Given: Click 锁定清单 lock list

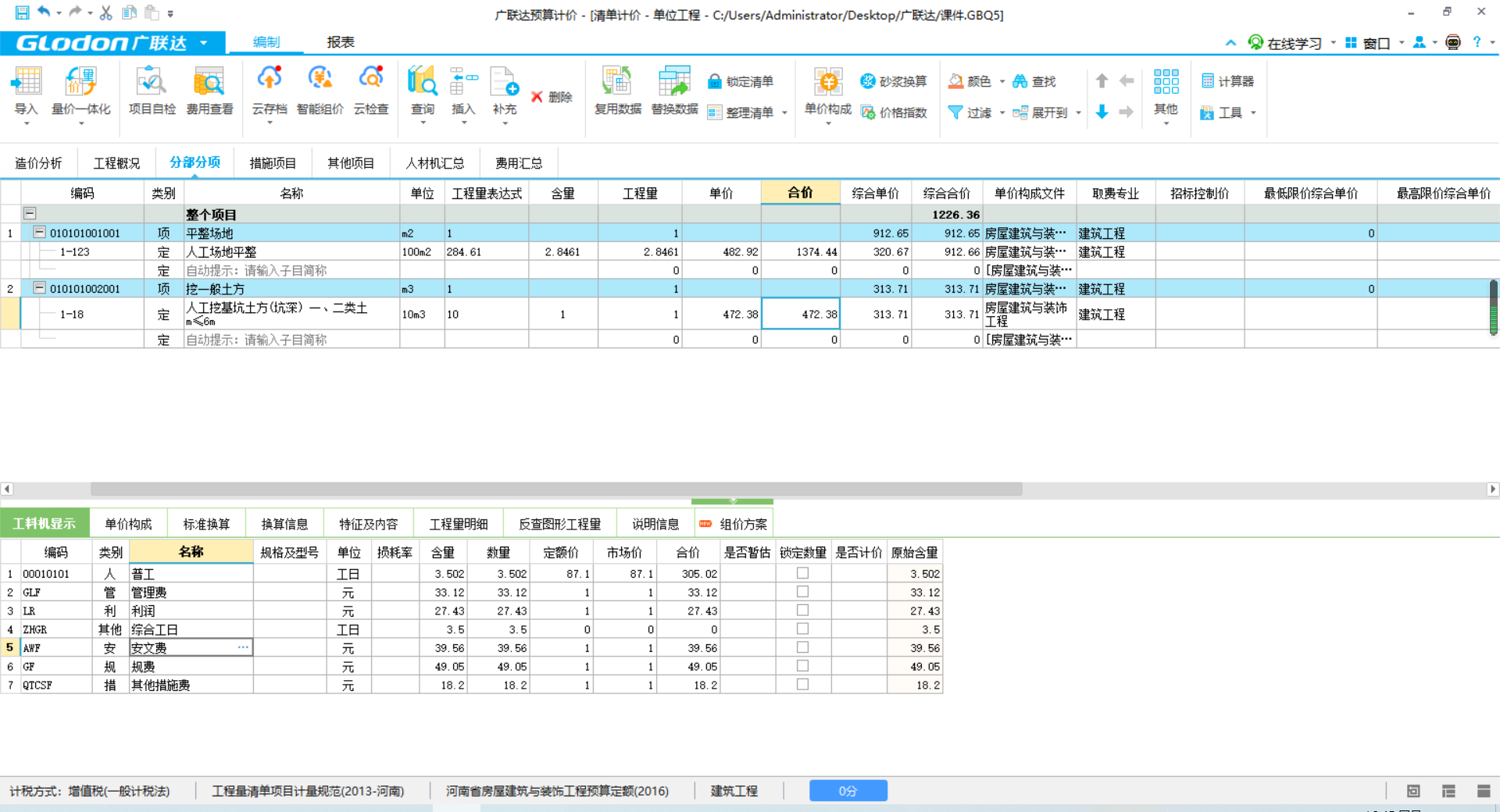Looking at the screenshot, I should coord(741,81).
